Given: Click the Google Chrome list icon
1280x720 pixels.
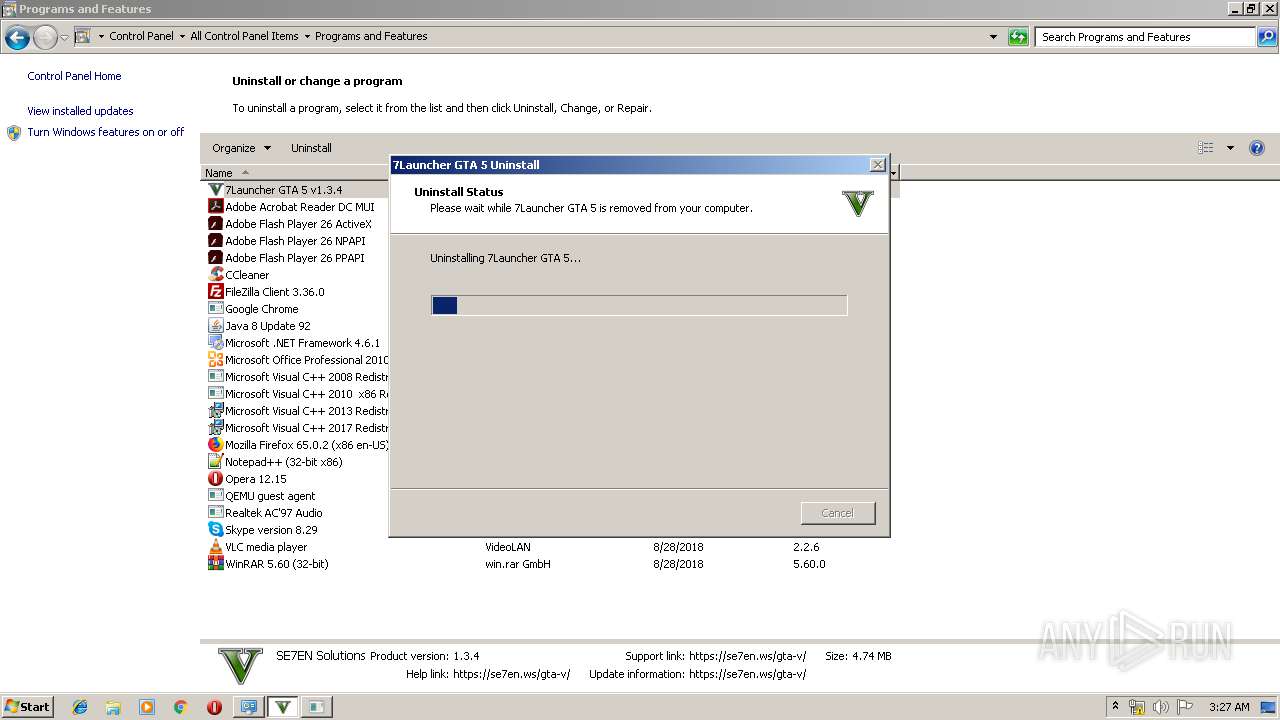Looking at the screenshot, I should pyautogui.click(x=215, y=309).
